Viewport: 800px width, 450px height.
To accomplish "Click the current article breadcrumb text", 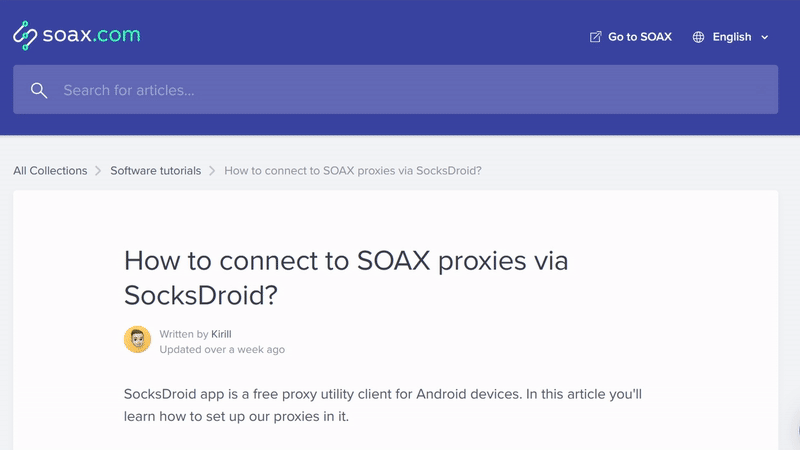I will (353, 170).
